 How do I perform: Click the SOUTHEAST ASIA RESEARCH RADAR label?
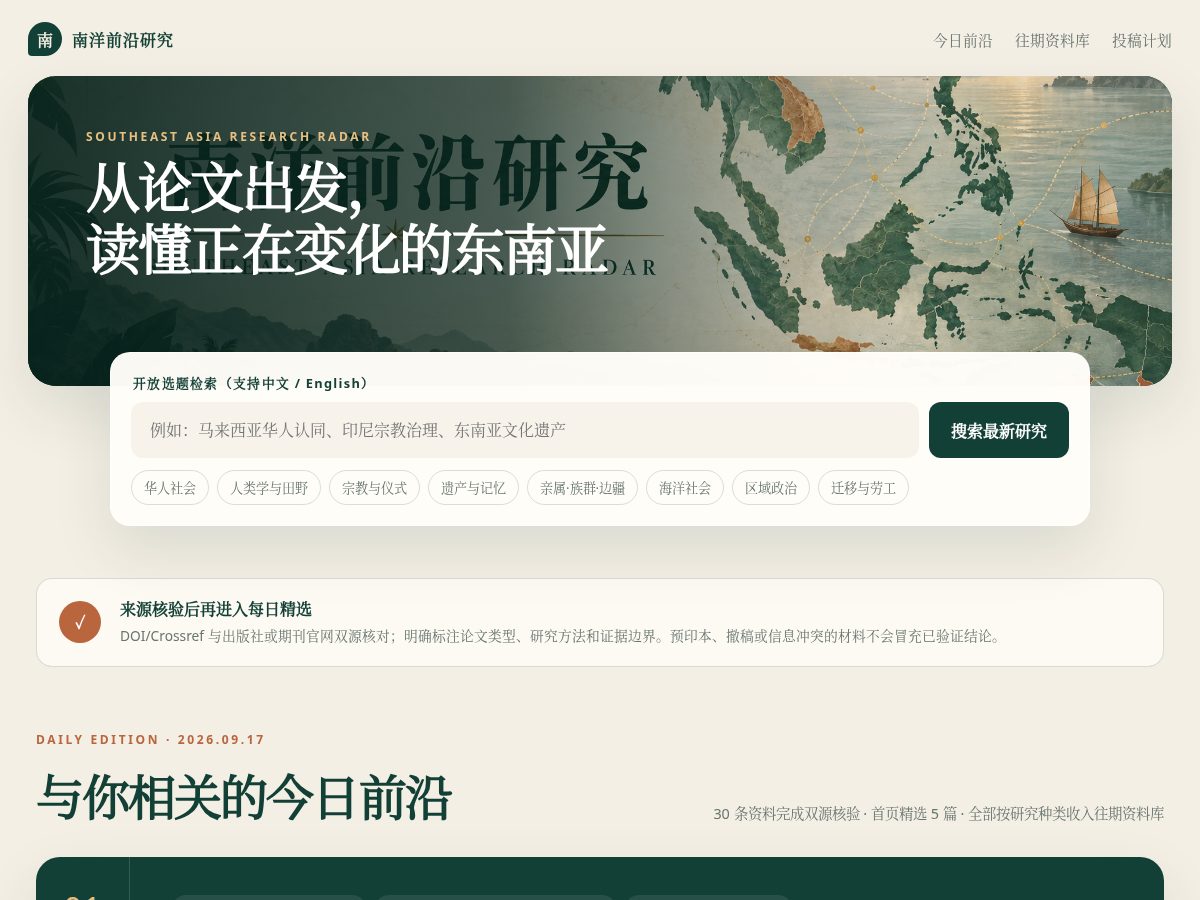228,137
